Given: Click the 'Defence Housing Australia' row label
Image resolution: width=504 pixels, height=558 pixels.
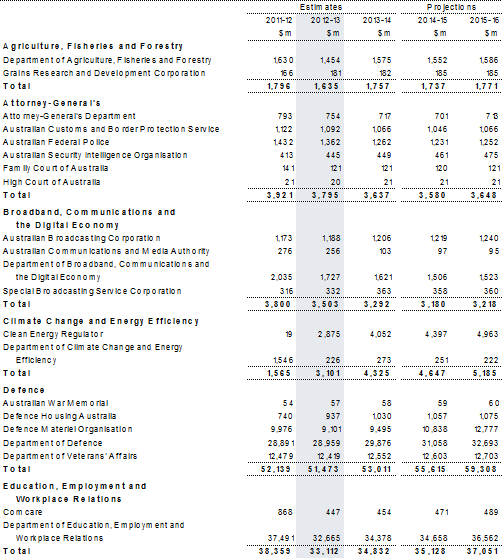Looking at the screenshot, I should pos(59,416).
